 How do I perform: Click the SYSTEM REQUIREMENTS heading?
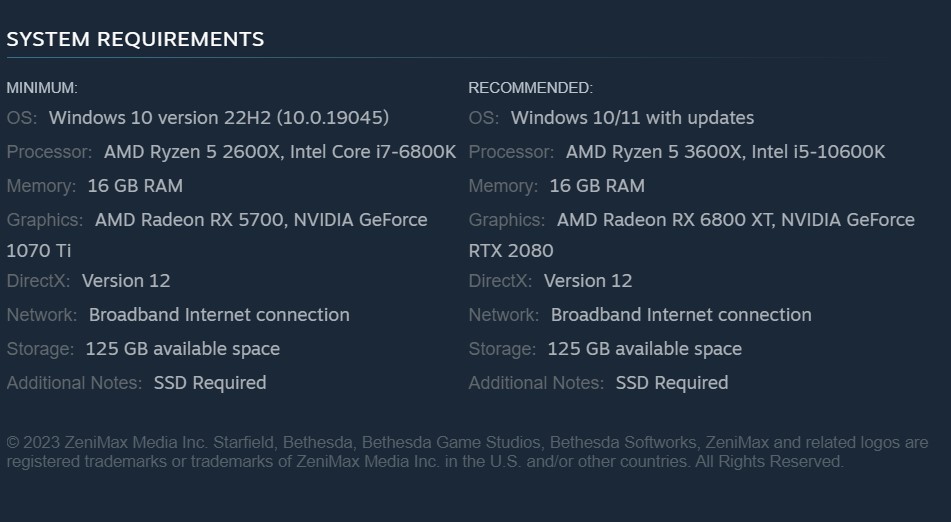(135, 39)
